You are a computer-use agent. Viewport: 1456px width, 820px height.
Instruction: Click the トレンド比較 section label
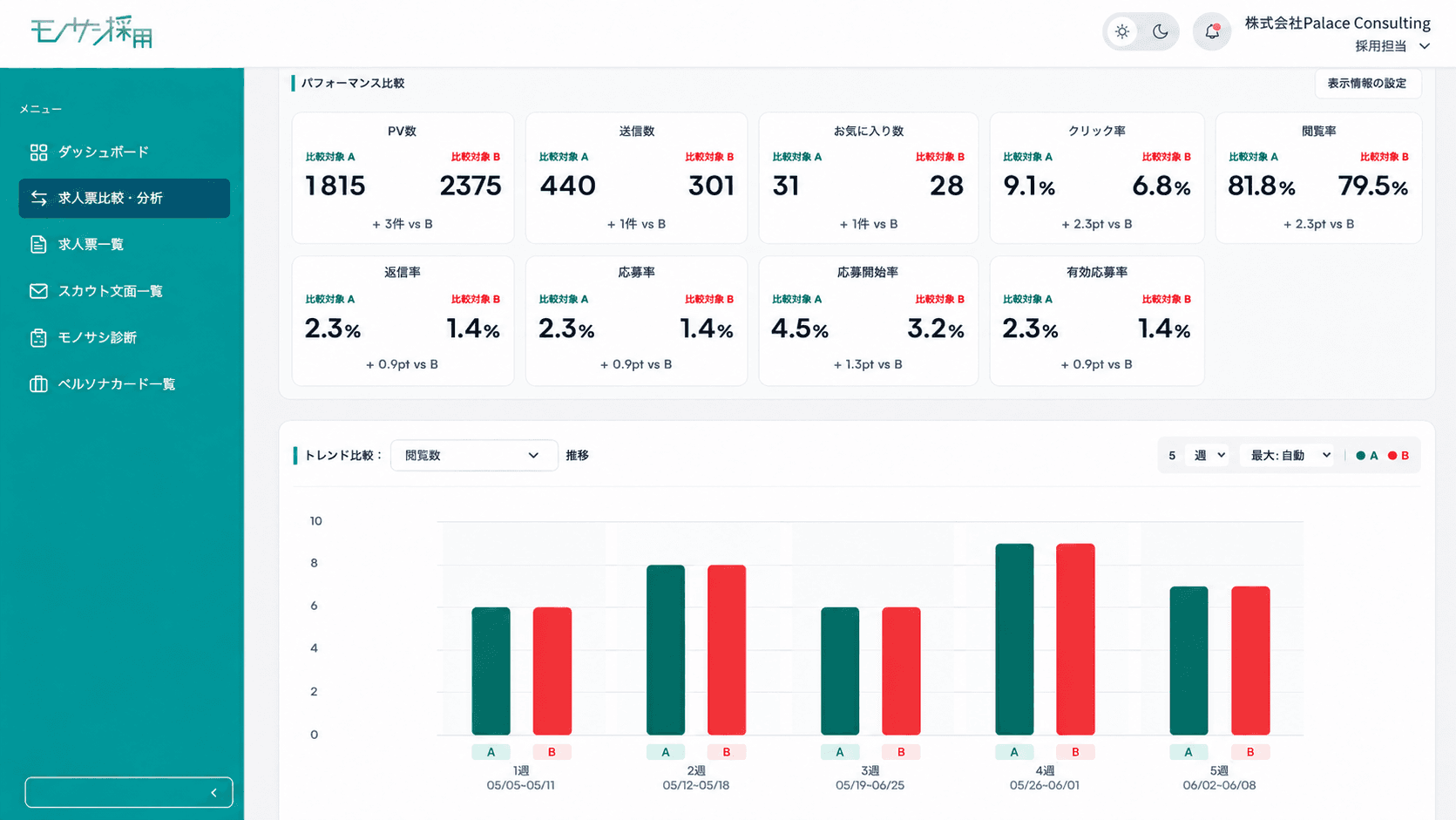342,456
